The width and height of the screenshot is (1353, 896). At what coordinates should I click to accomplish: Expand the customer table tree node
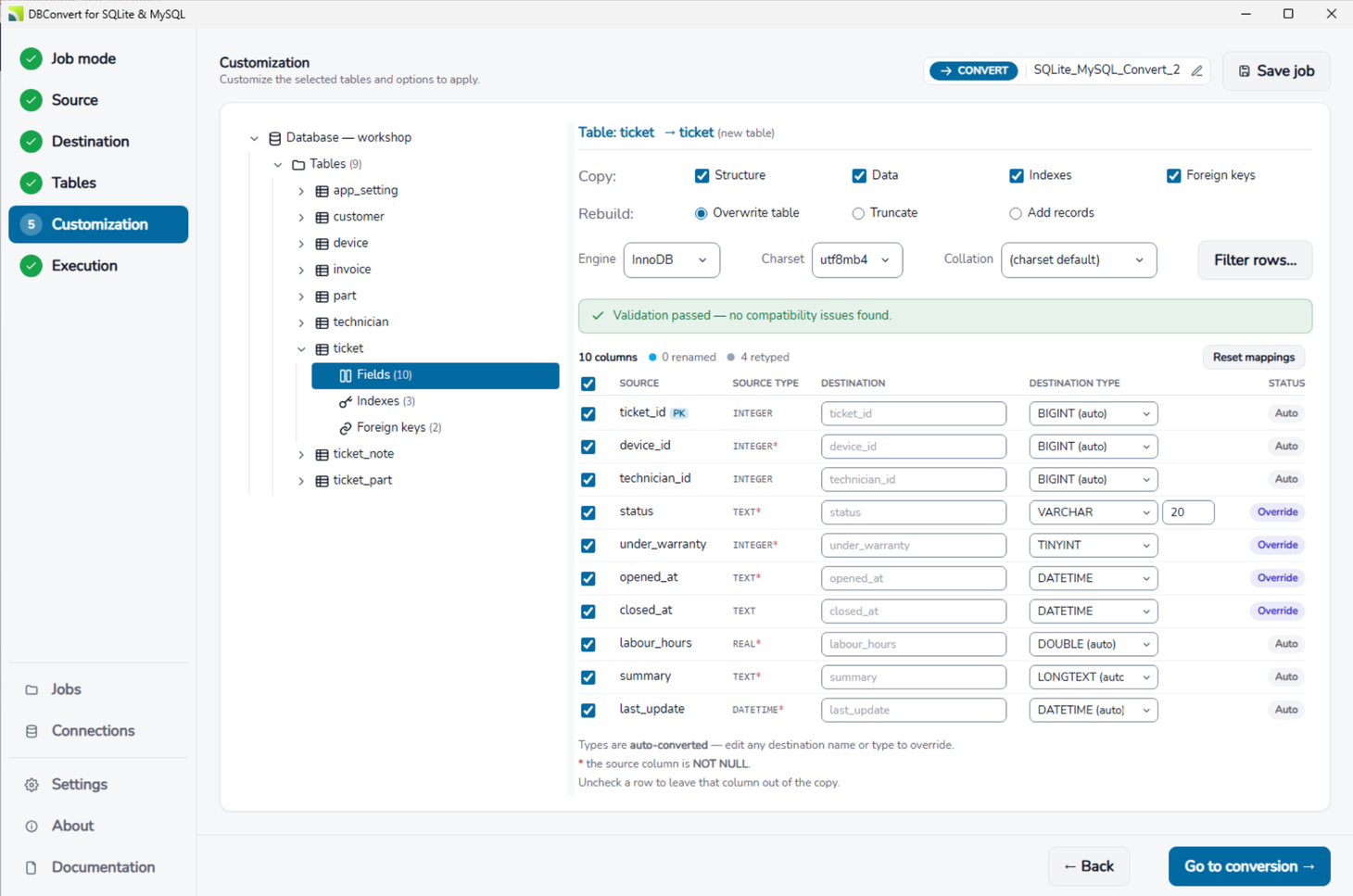coord(301,218)
